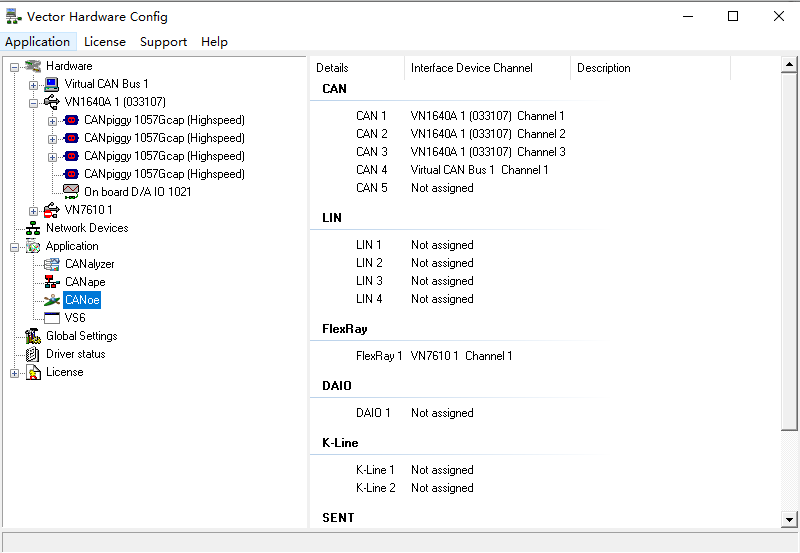
Task: Click the scrollbar down arrow
Action: 789,520
